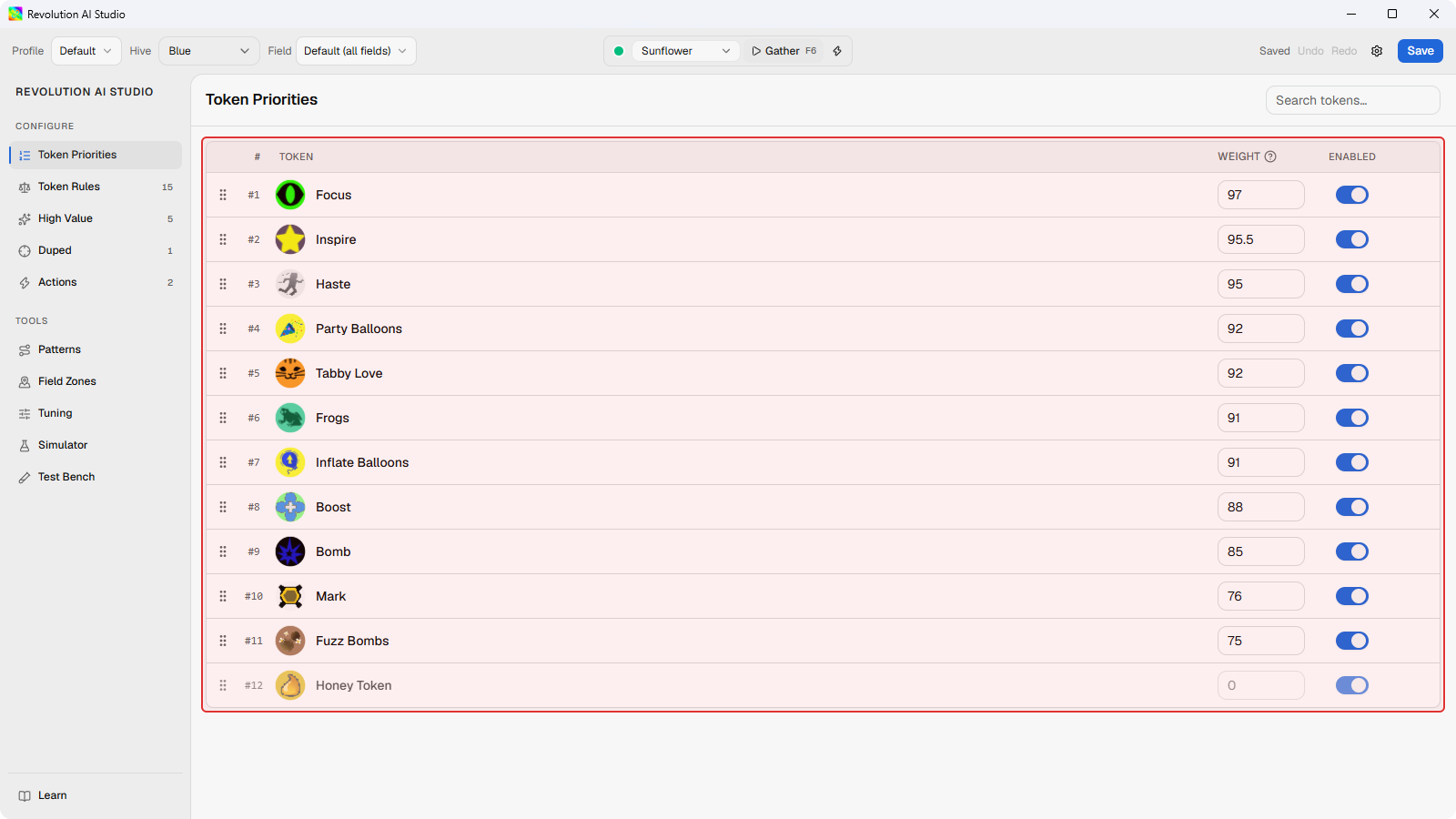The image size is (1456, 819).
Task: Grab the drag handle for Focus row
Action: (x=223, y=195)
